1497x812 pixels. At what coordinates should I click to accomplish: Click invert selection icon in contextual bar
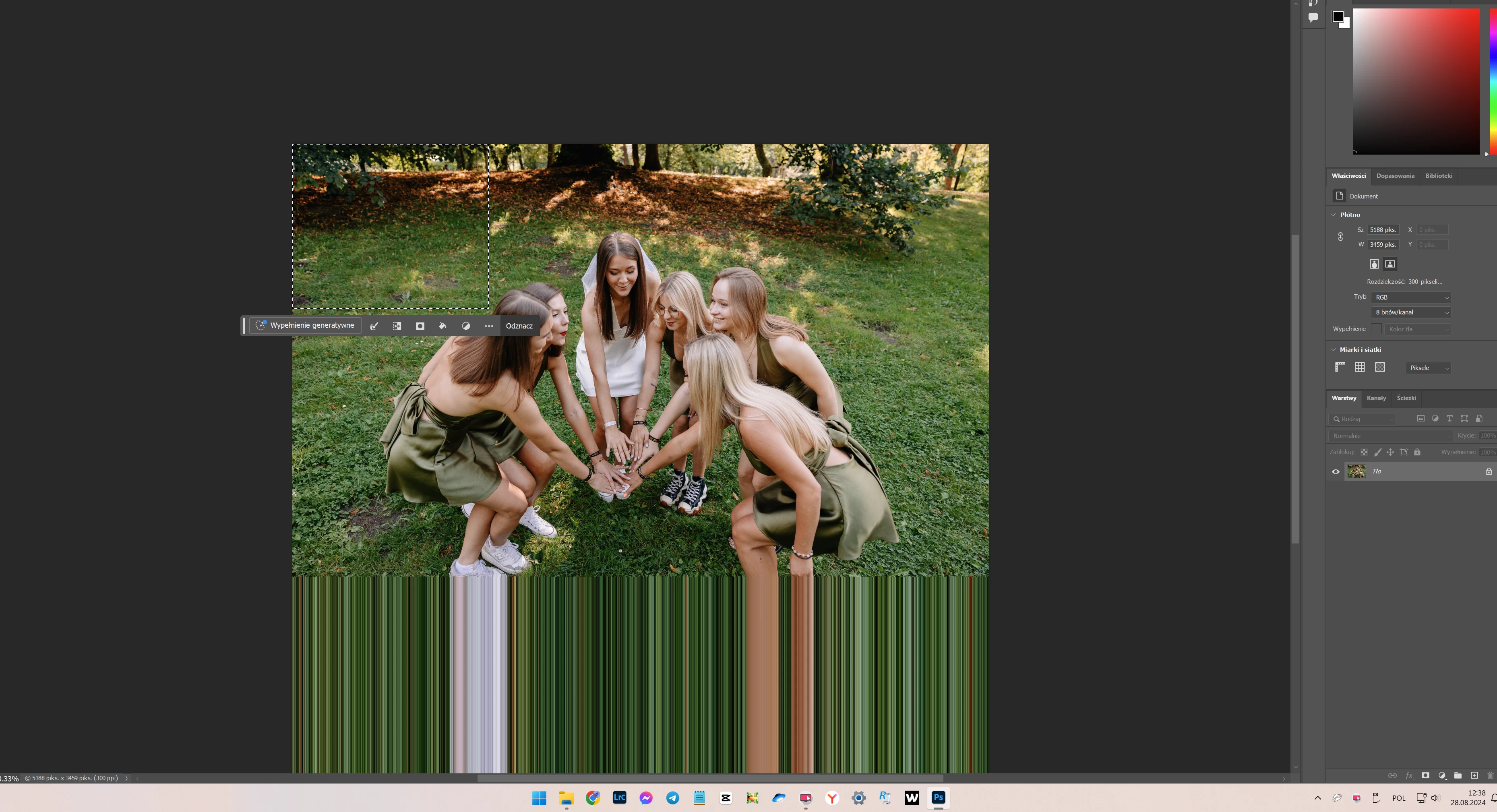point(397,326)
